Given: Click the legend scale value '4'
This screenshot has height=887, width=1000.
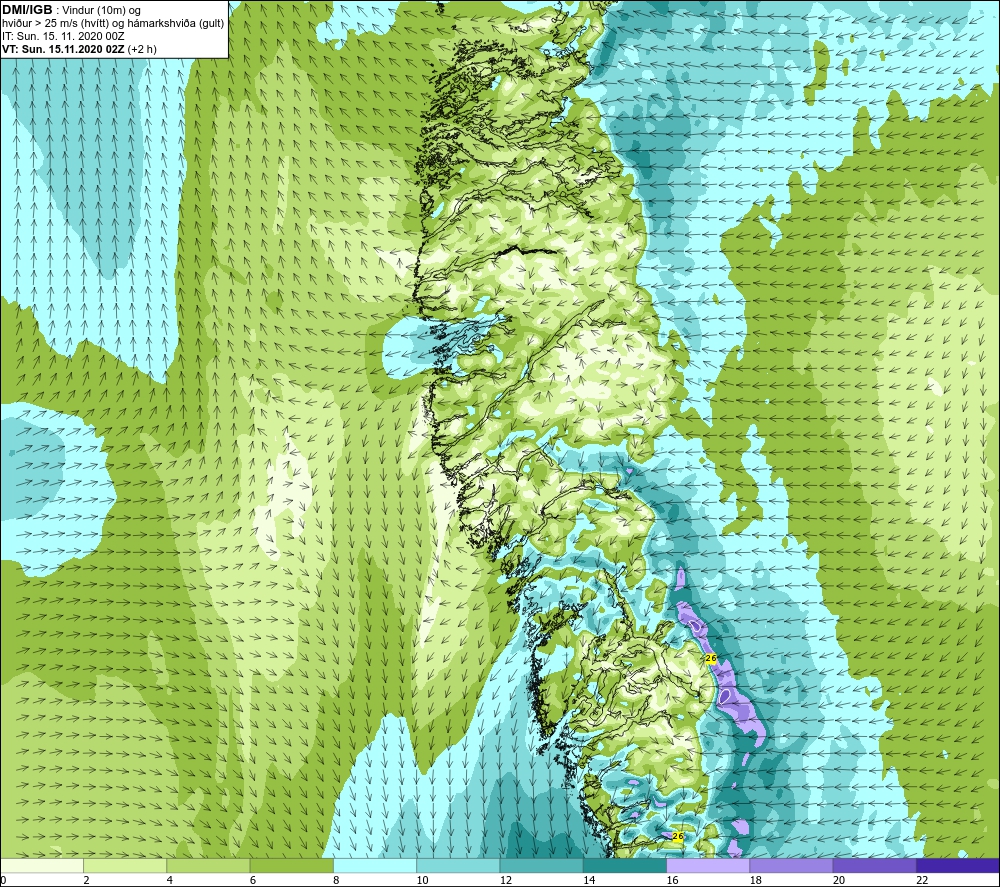Looking at the screenshot, I should pyautogui.click(x=170, y=881).
